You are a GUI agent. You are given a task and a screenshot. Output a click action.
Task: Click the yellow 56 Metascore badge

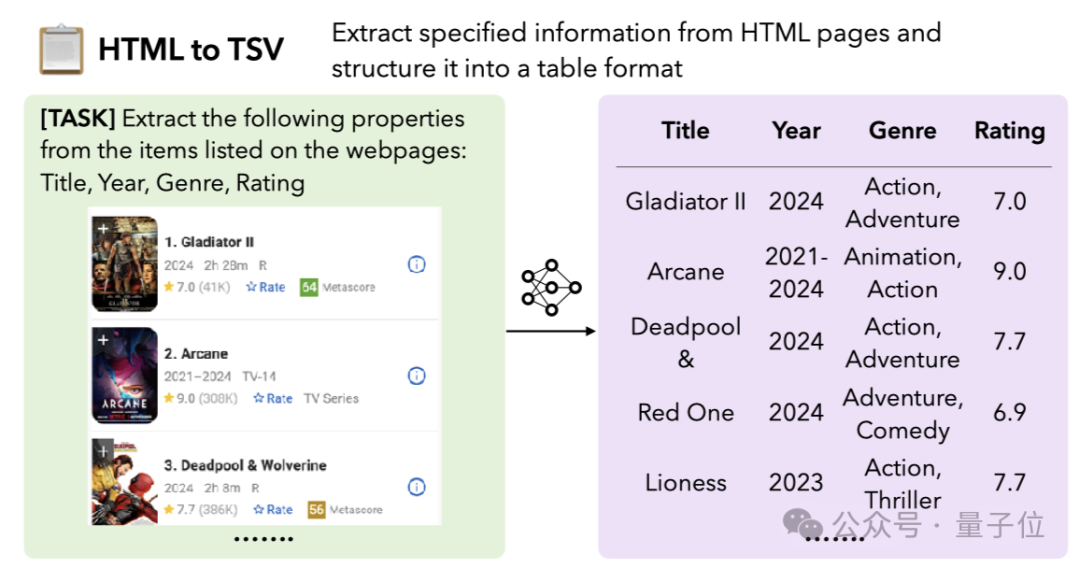(x=316, y=509)
